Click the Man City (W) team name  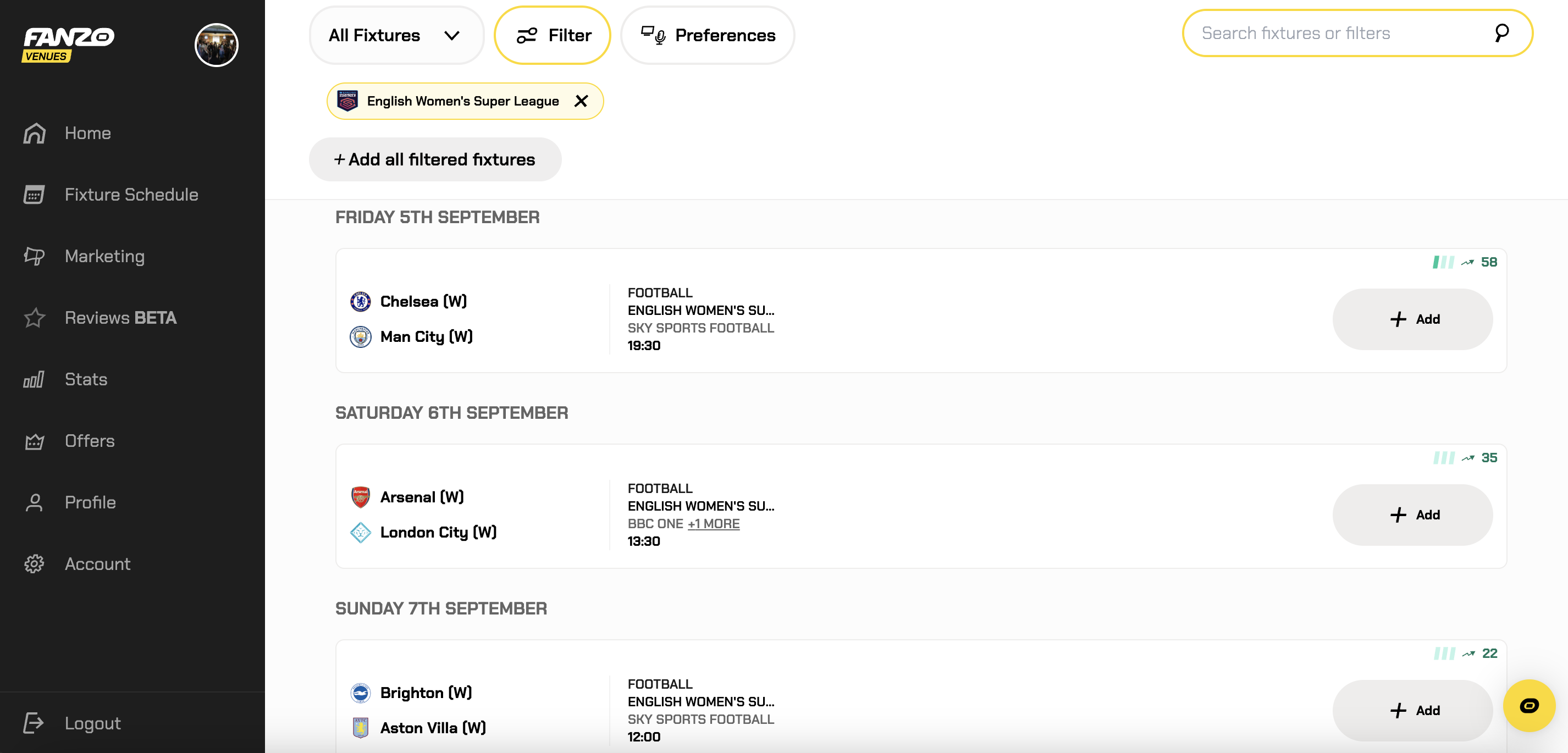[426, 336]
